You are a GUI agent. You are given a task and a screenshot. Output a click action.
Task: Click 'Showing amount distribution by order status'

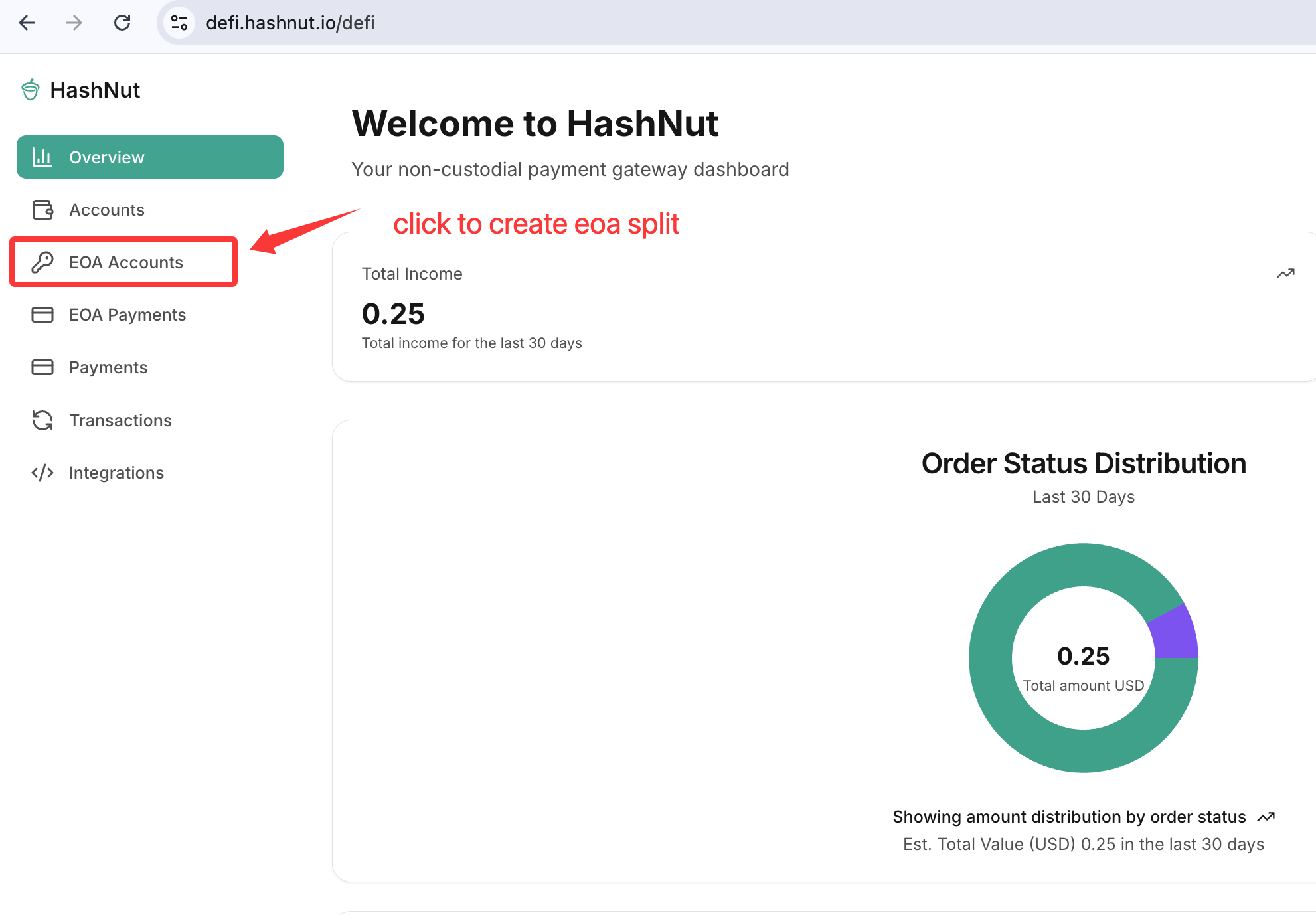[1069, 817]
